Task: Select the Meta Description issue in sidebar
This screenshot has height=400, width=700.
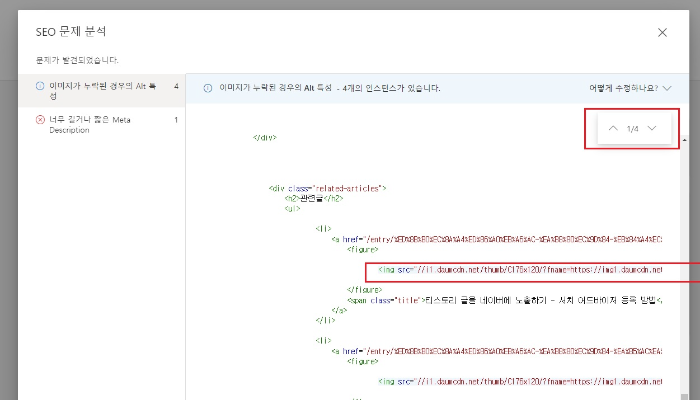Action: pyautogui.click(x=102, y=125)
